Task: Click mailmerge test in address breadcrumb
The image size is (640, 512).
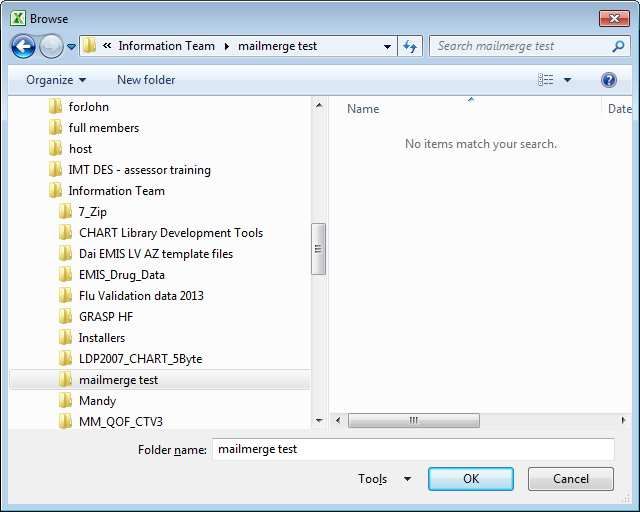Action: click(278, 46)
